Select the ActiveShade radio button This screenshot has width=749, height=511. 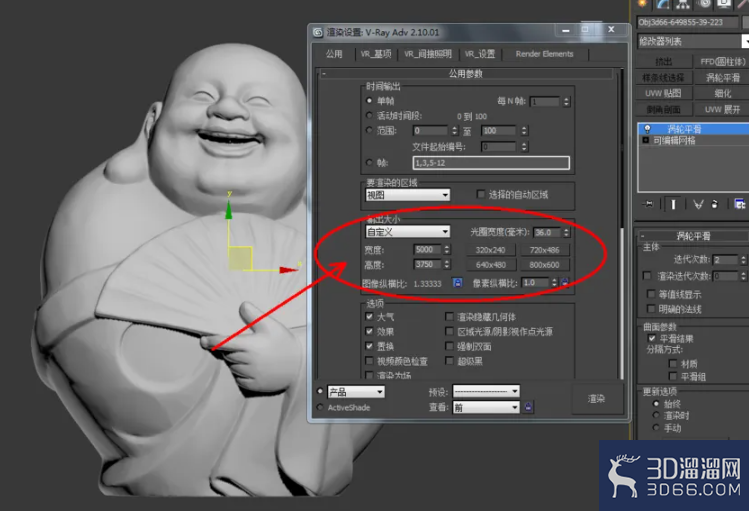tap(320, 407)
